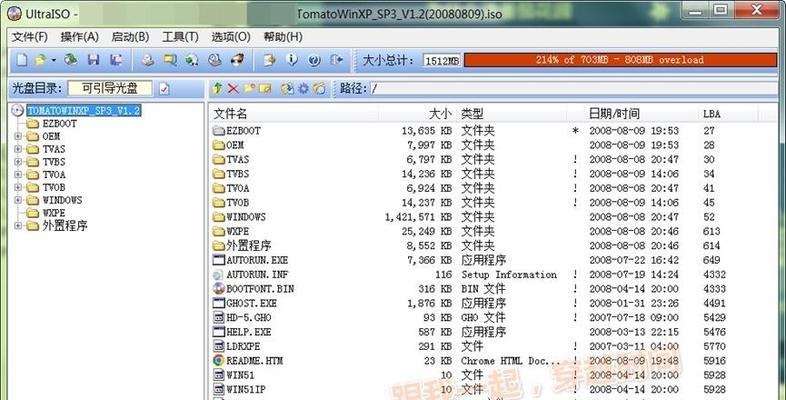Open the dropdown arrow beside Open icon

pyautogui.click(x=53, y=60)
